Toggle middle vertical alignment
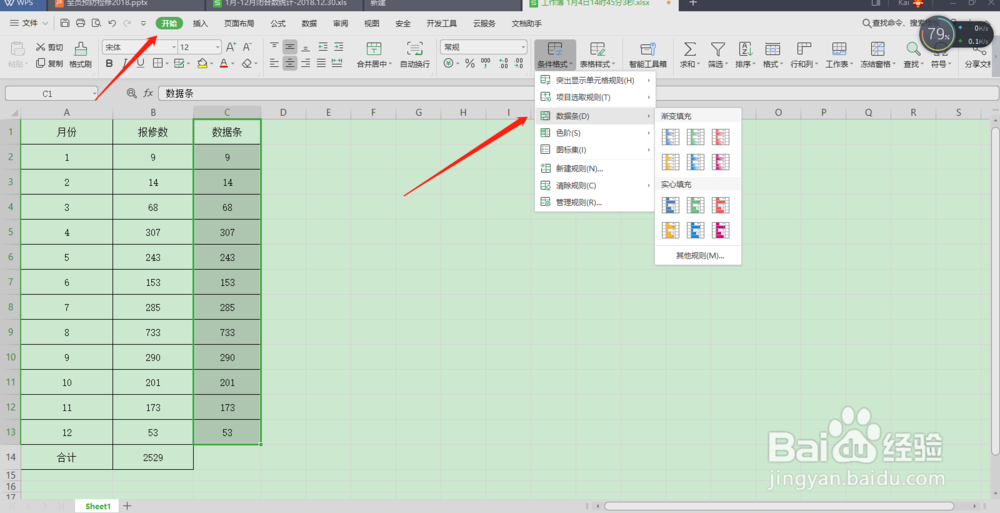1000x513 pixels. point(290,47)
